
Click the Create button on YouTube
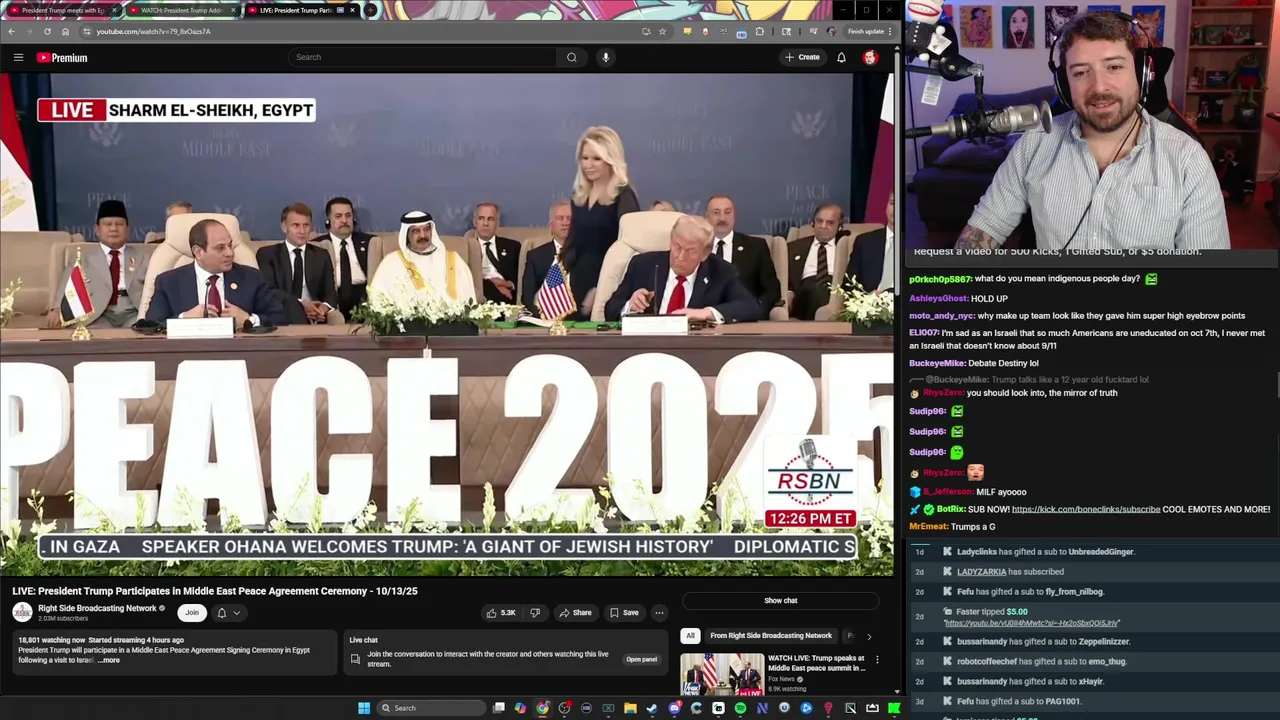pyautogui.click(x=802, y=57)
